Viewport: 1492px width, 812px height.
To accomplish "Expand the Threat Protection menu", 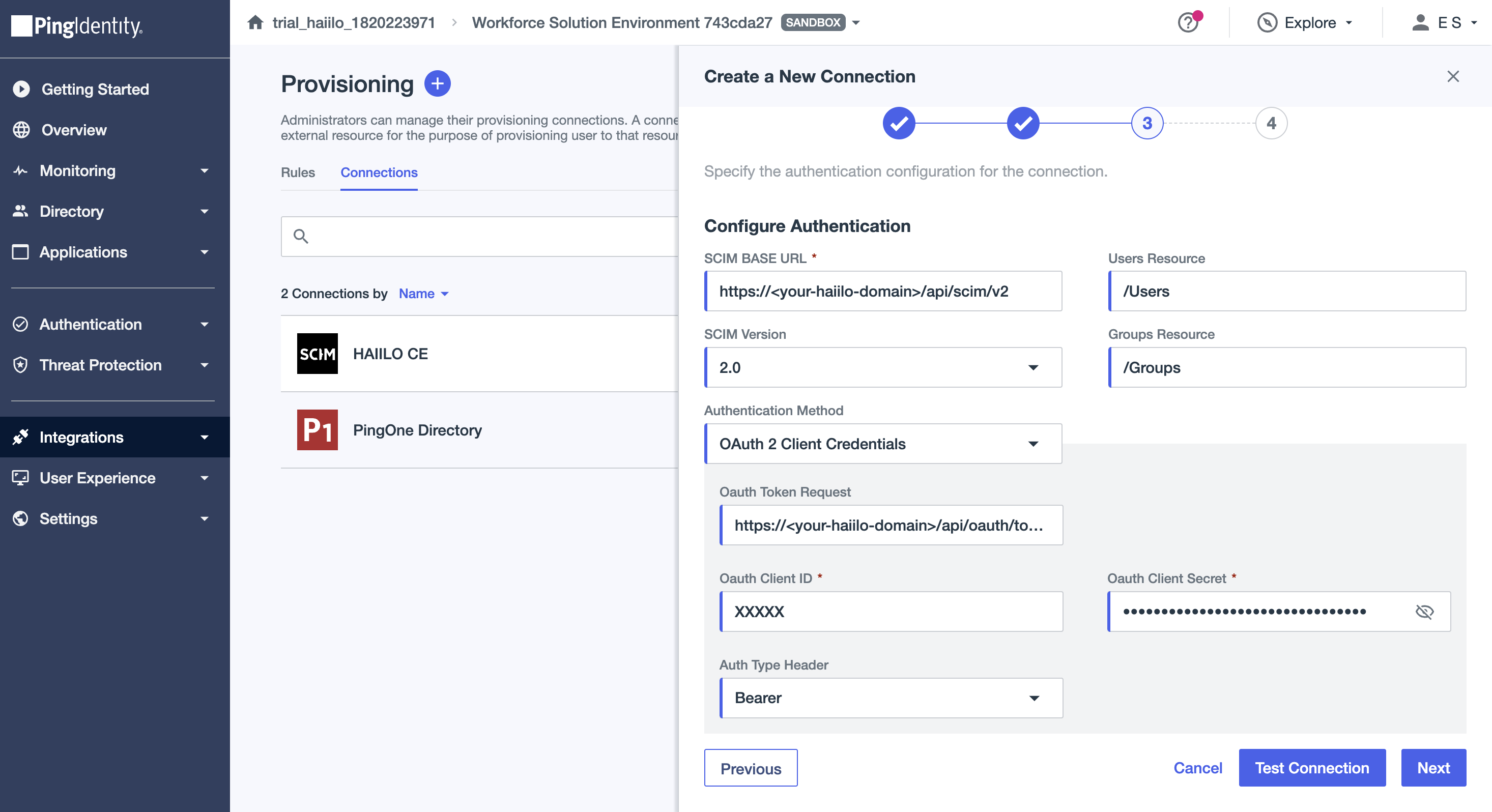I will coord(205,365).
